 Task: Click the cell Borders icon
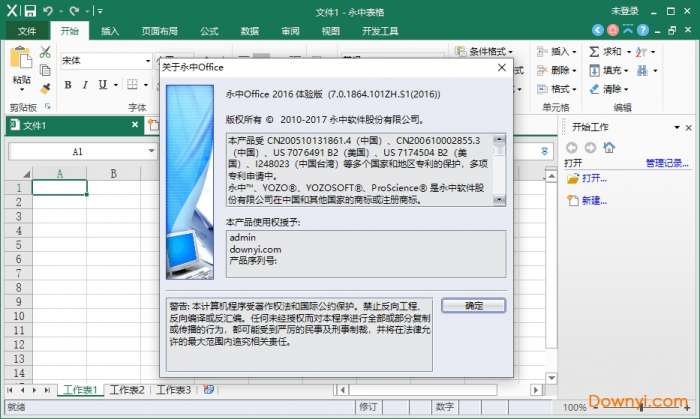(132, 85)
